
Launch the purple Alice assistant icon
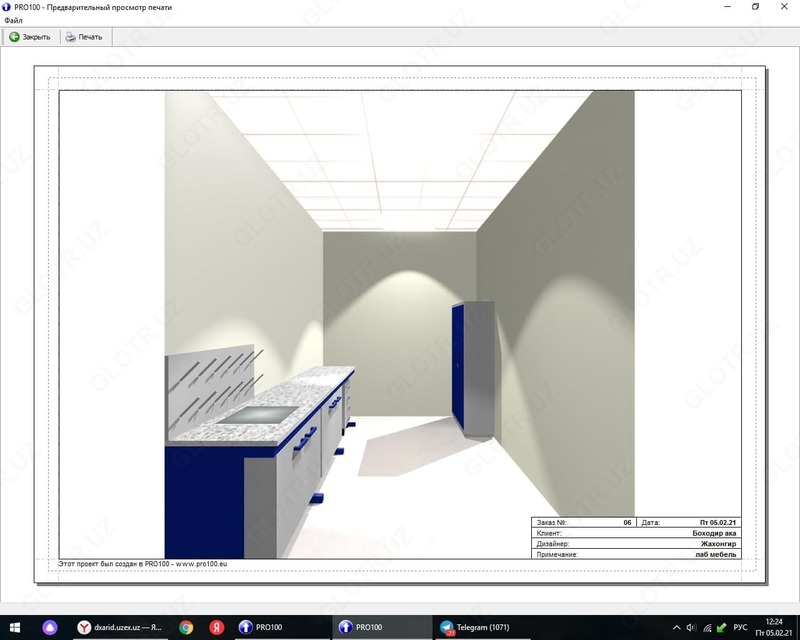(48, 627)
